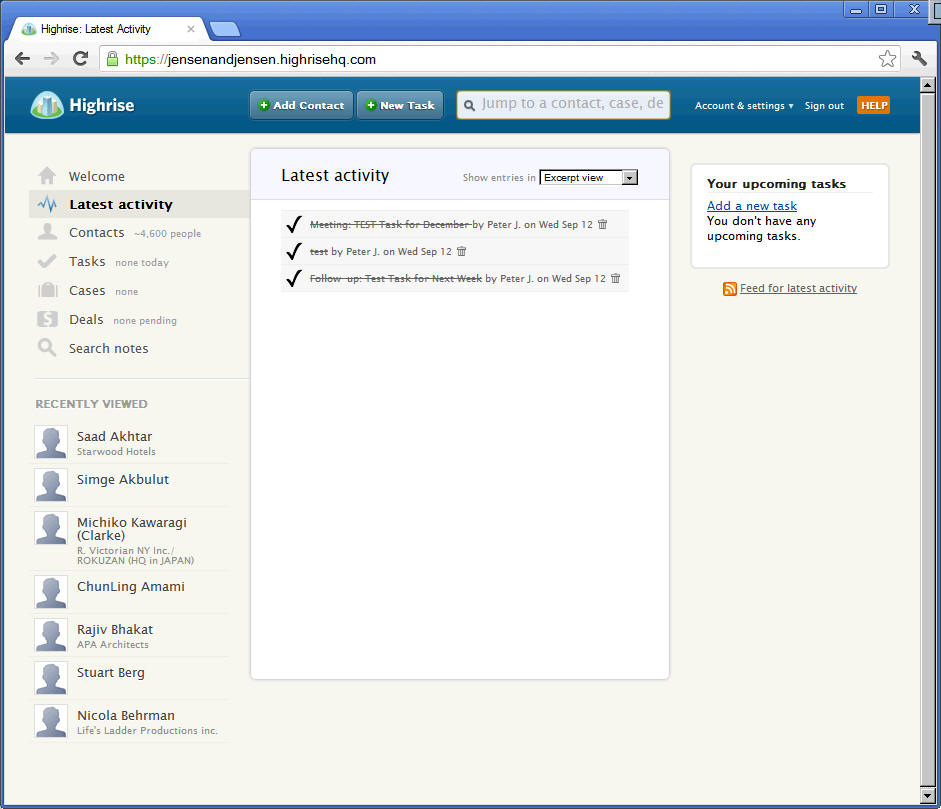Open the browser wrench menu
The image size is (941, 809).
[919, 59]
